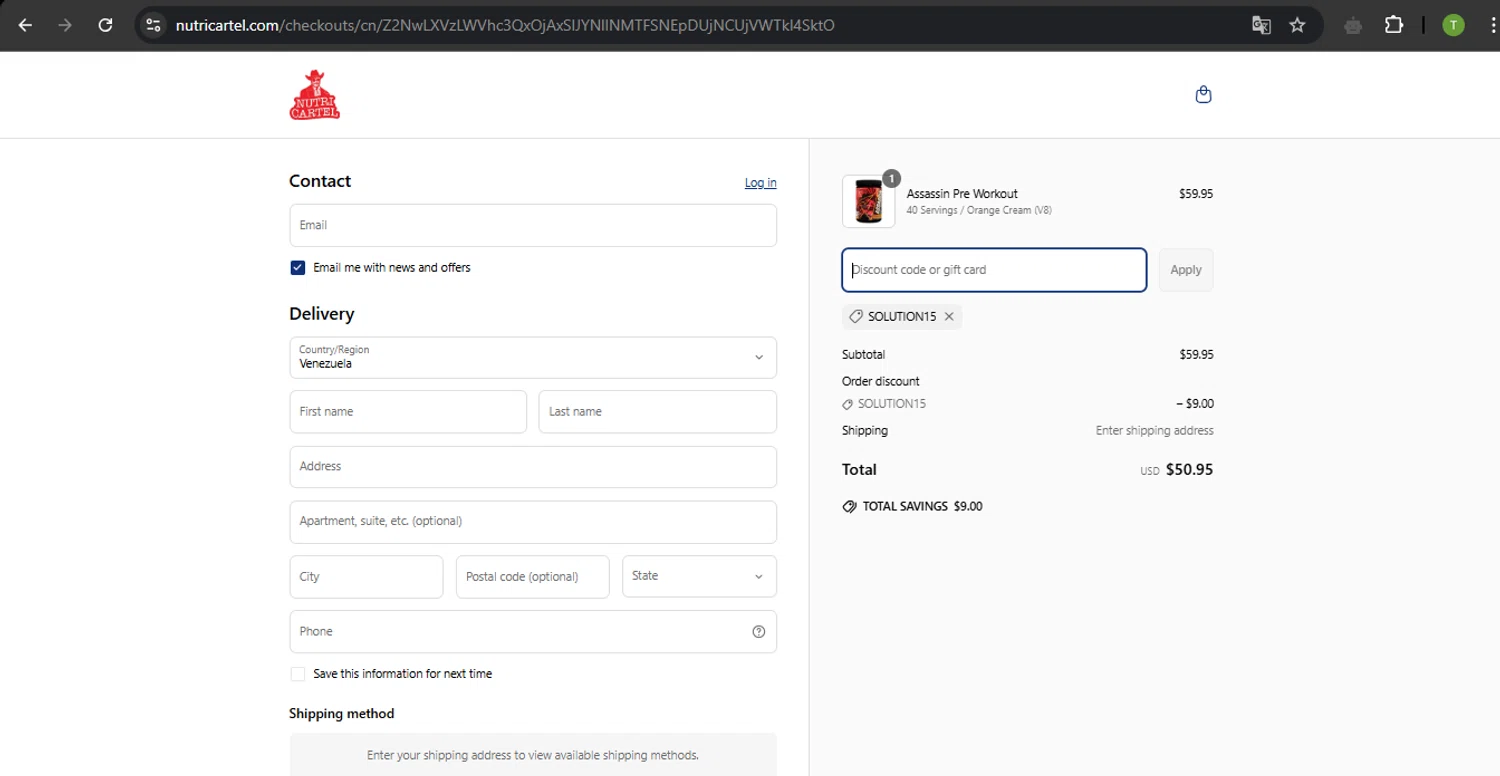Go forward in browser history
The height and width of the screenshot is (776, 1500).
pos(65,25)
